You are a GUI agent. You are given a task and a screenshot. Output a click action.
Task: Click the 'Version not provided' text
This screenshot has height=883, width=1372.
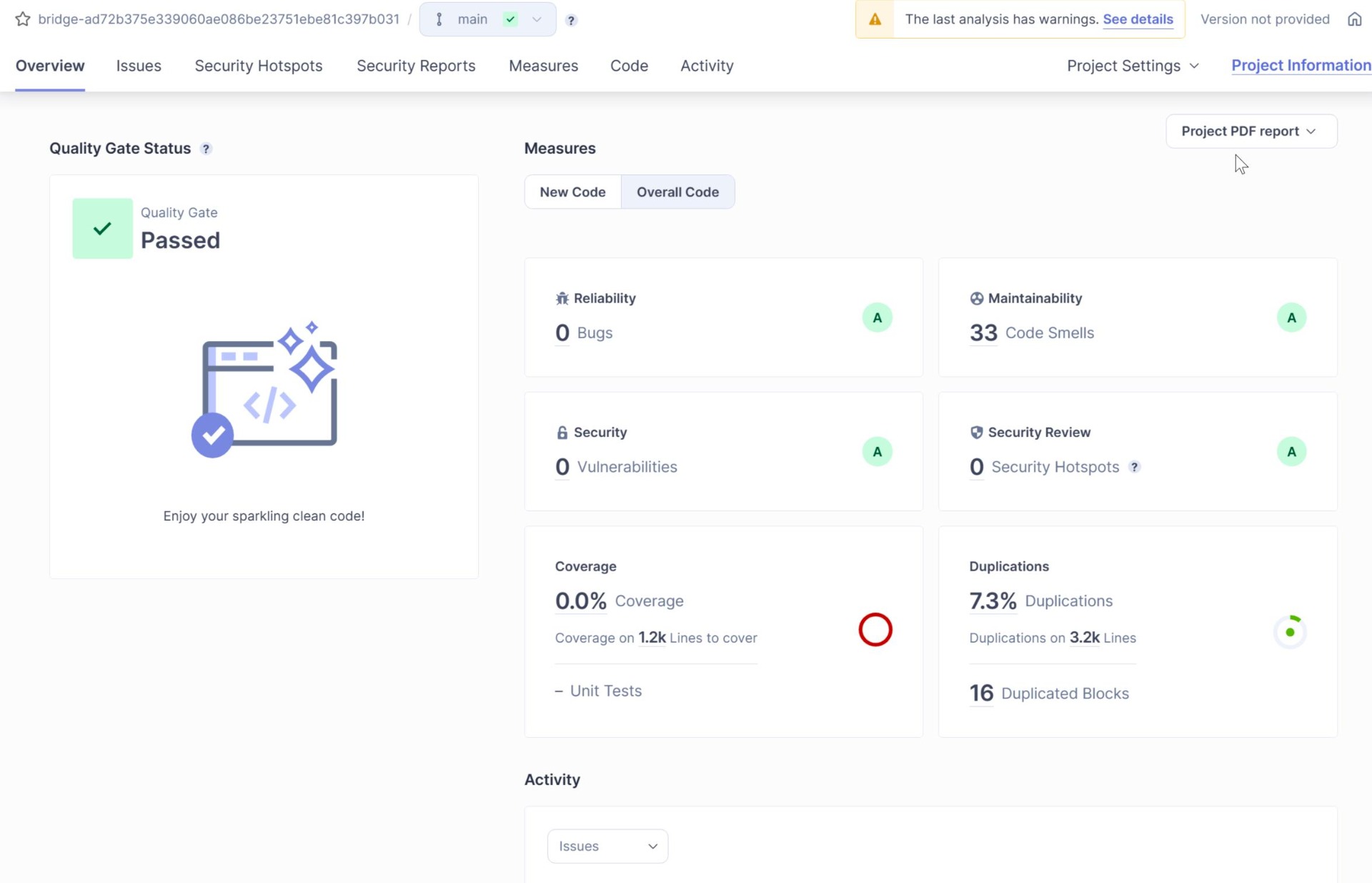click(x=1265, y=19)
